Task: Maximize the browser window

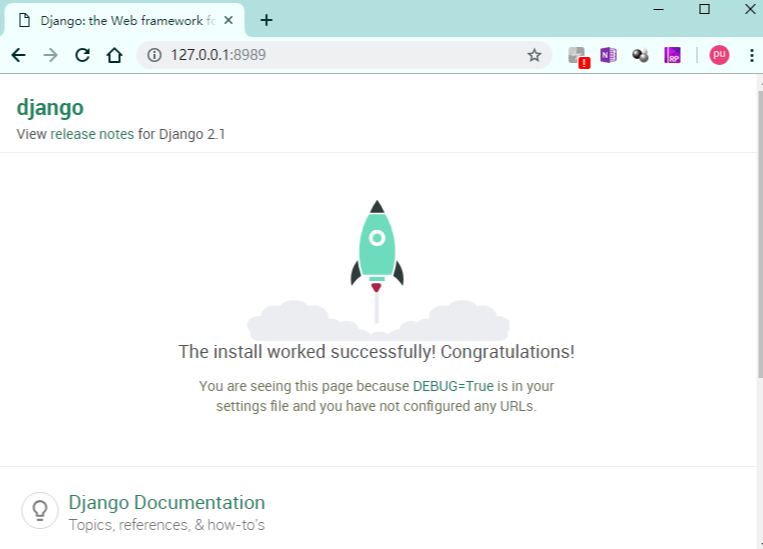Action: (x=704, y=9)
